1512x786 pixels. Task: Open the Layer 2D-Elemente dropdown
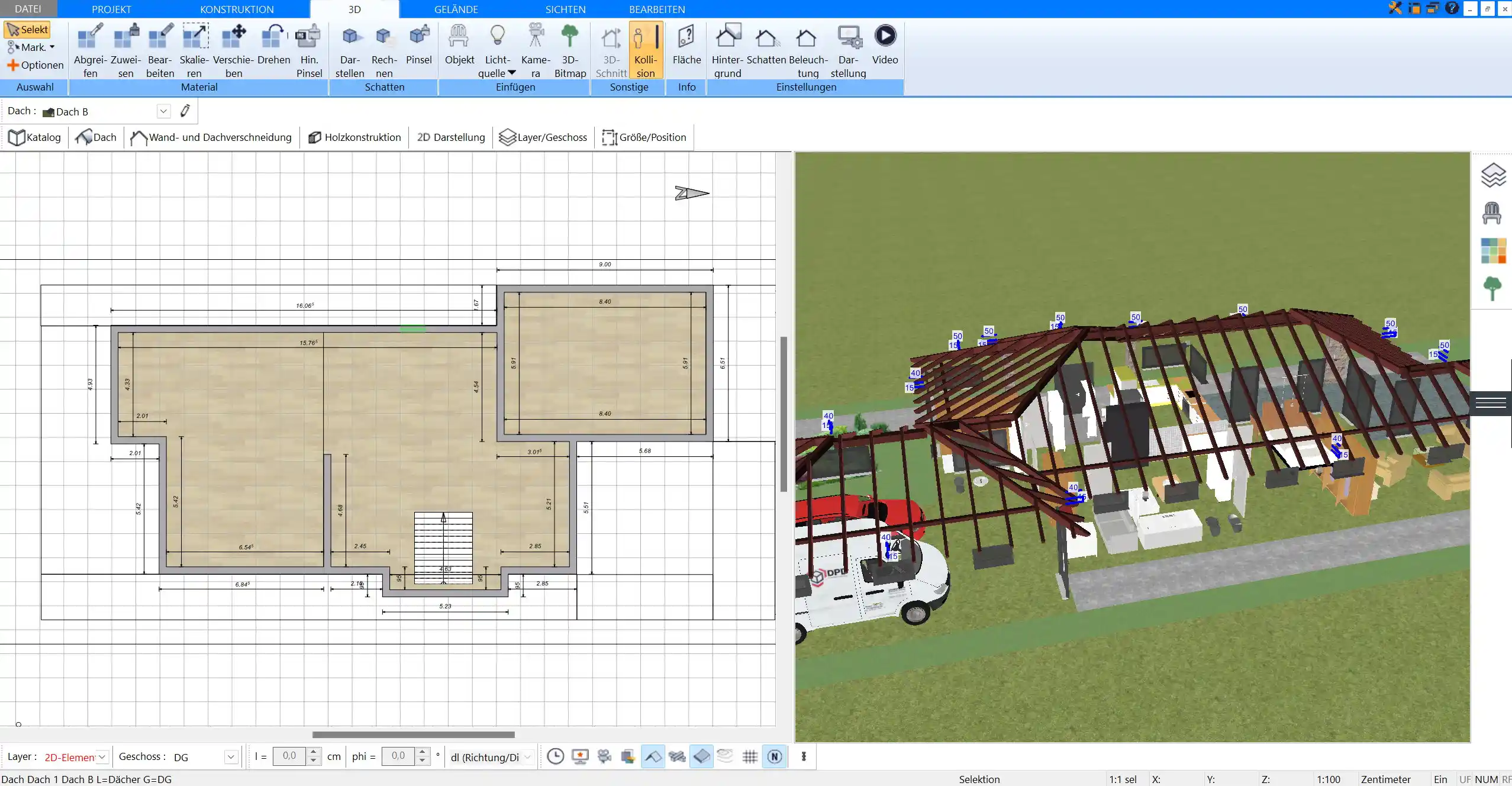(x=102, y=757)
